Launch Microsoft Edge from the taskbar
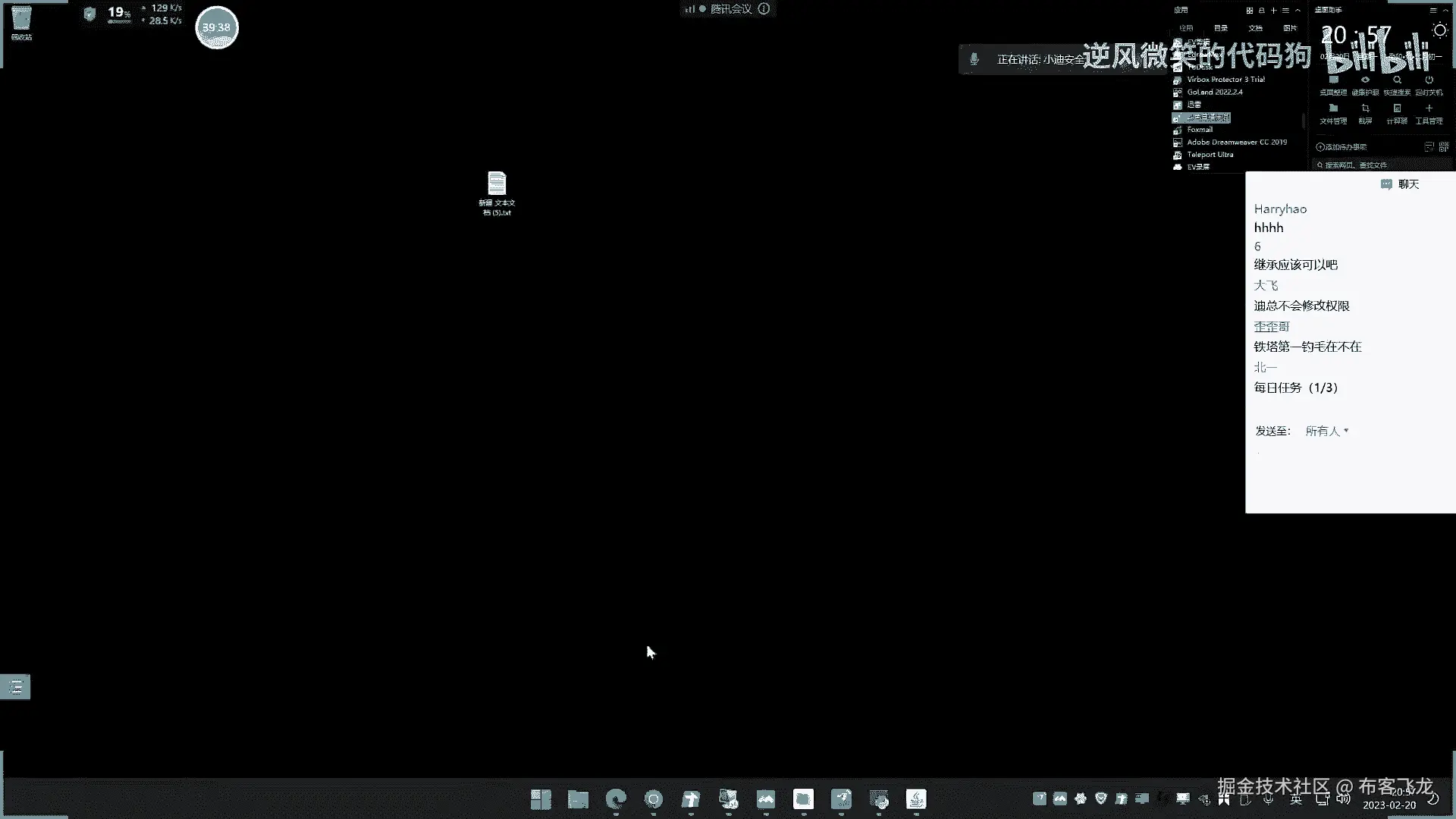Viewport: 1456px width, 819px height. click(616, 799)
